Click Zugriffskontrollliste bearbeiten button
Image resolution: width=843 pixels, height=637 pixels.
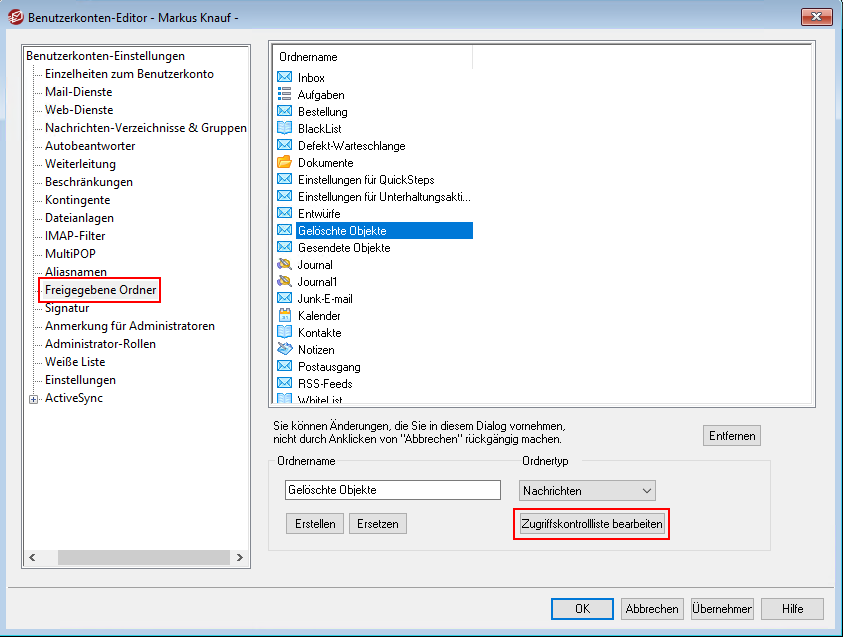coord(592,524)
